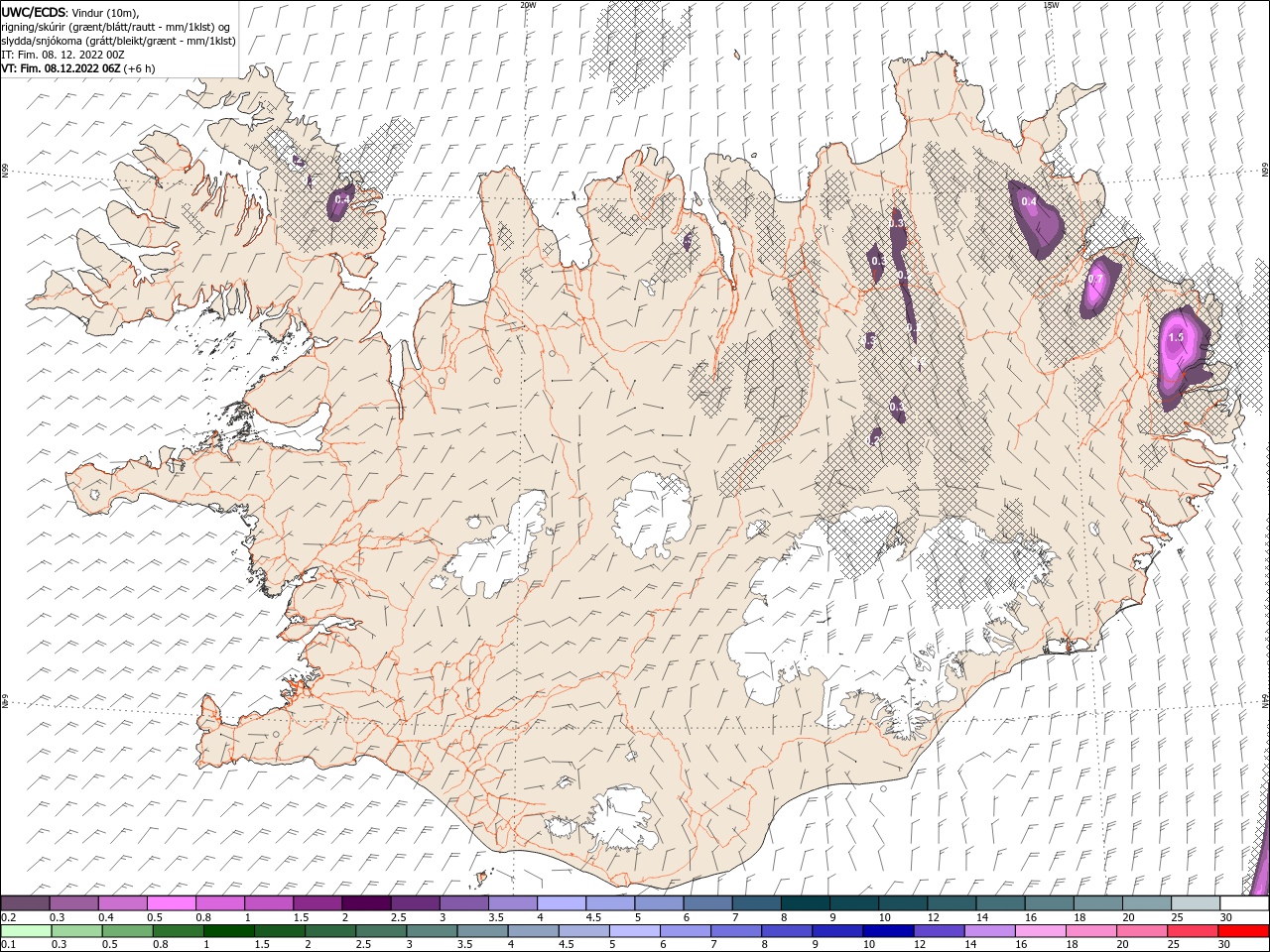
Task: Click the pale gray top-row swatch between 25 and 30
Action: click(x=1196, y=903)
